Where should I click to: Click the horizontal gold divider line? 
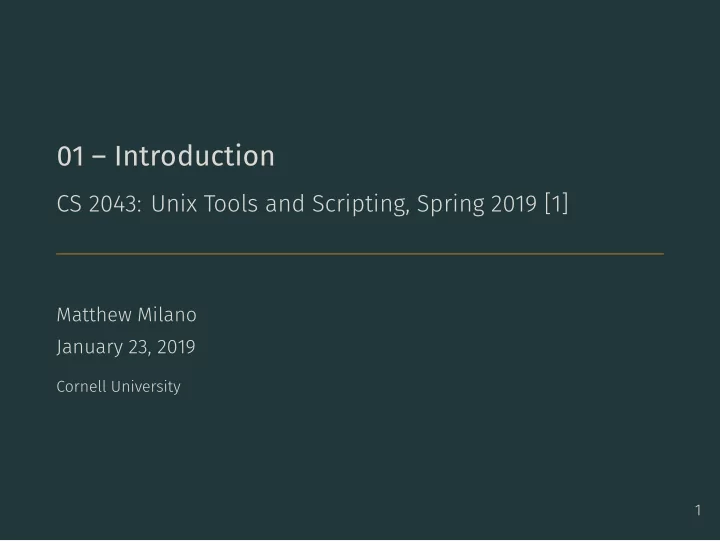coord(360,254)
